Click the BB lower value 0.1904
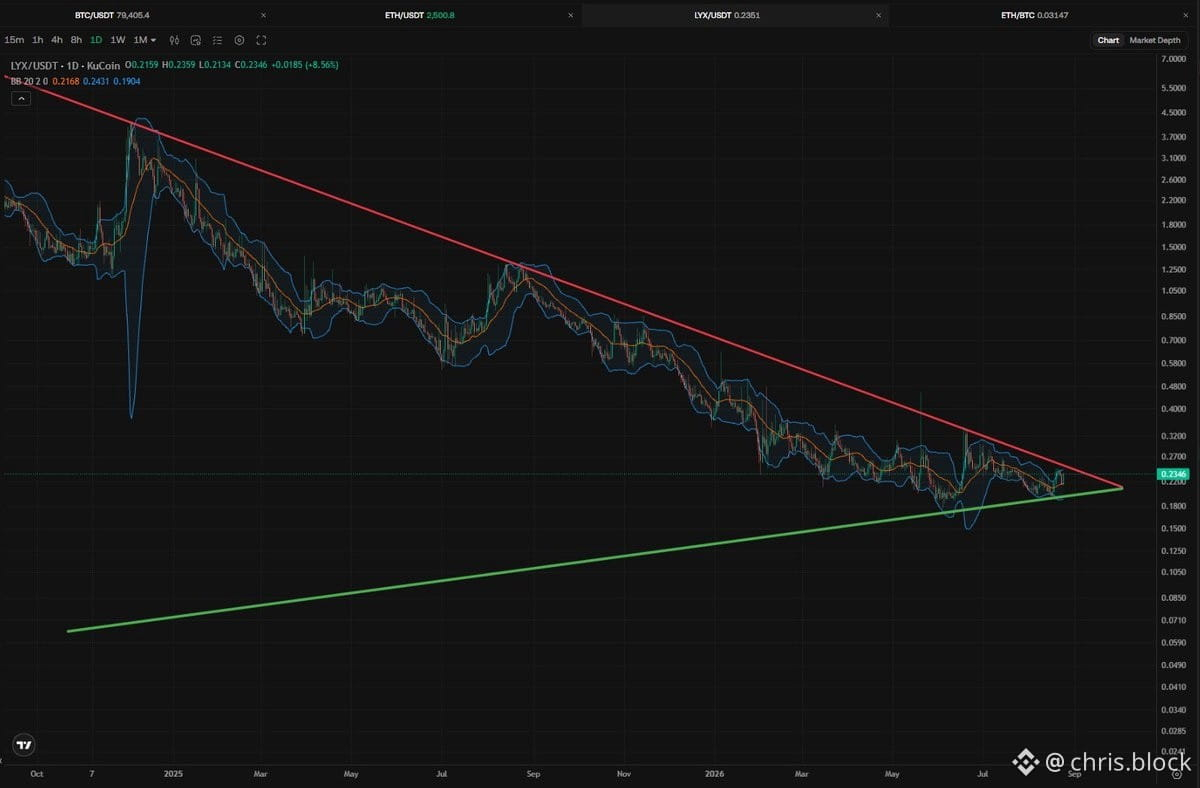This screenshot has height=788, width=1200. pos(127,81)
